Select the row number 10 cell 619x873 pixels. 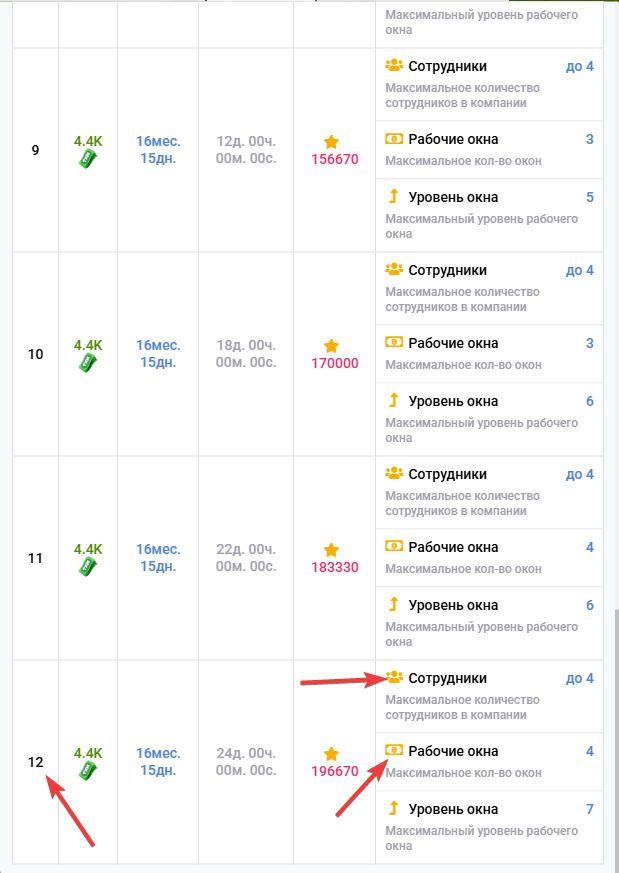coord(36,354)
